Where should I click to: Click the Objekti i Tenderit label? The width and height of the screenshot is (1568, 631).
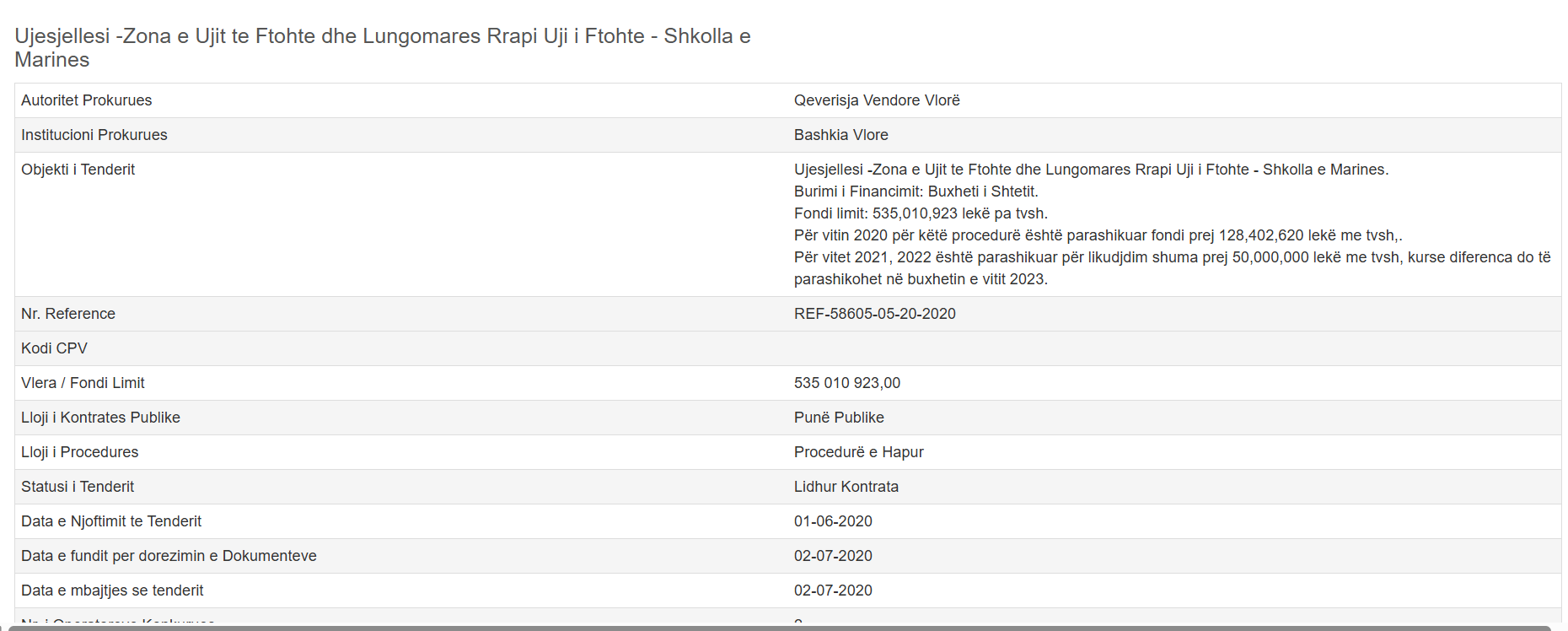coord(78,170)
